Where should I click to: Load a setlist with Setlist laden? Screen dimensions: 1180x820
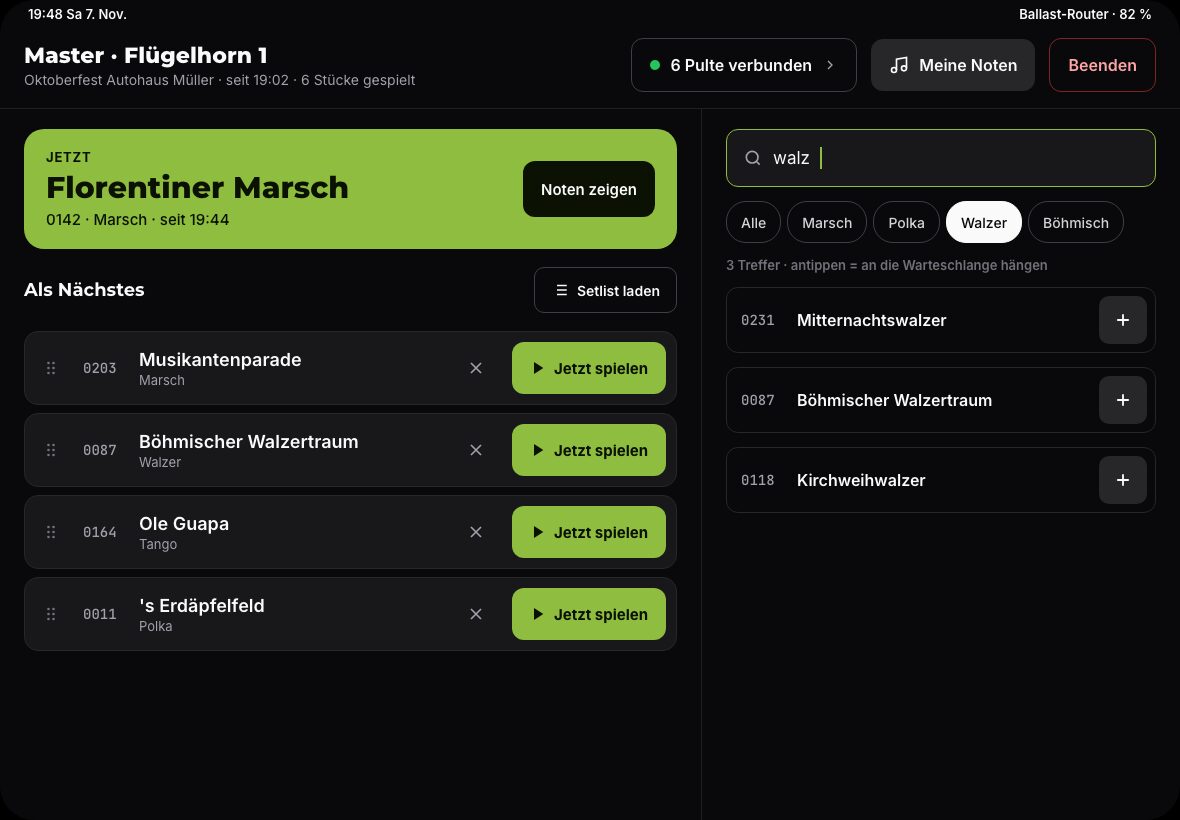point(605,290)
